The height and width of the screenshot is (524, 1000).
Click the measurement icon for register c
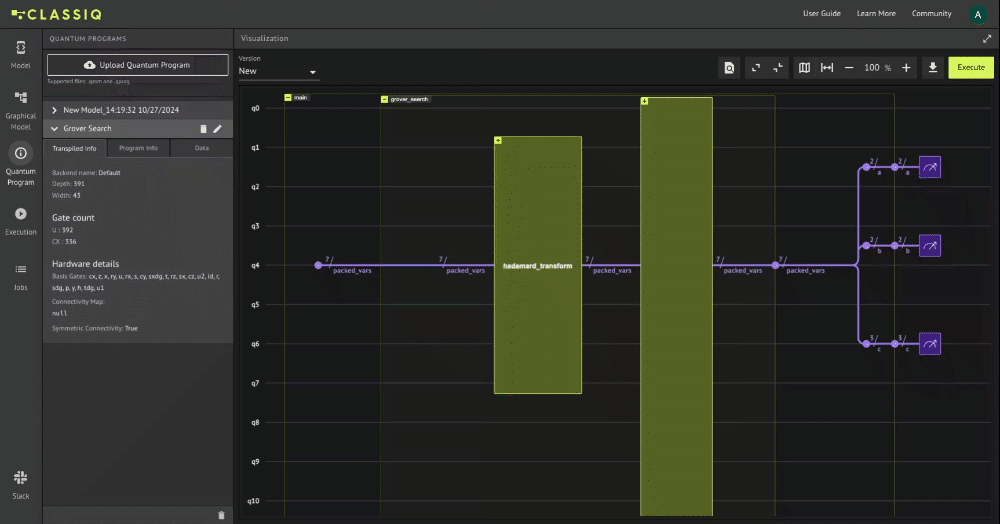[930, 344]
